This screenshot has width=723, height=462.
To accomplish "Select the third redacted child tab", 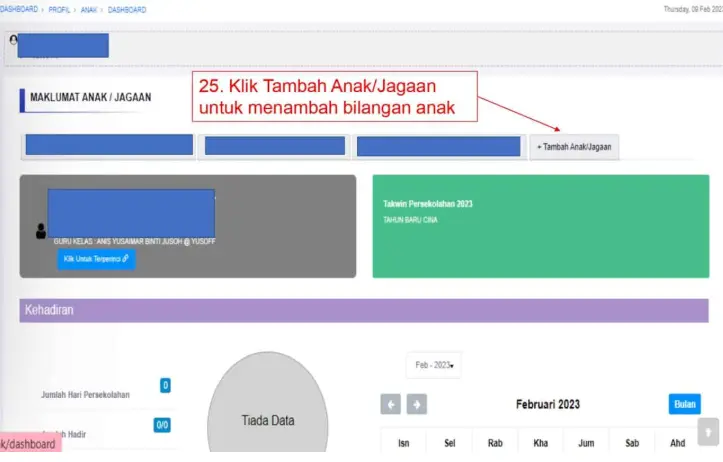I will point(439,146).
